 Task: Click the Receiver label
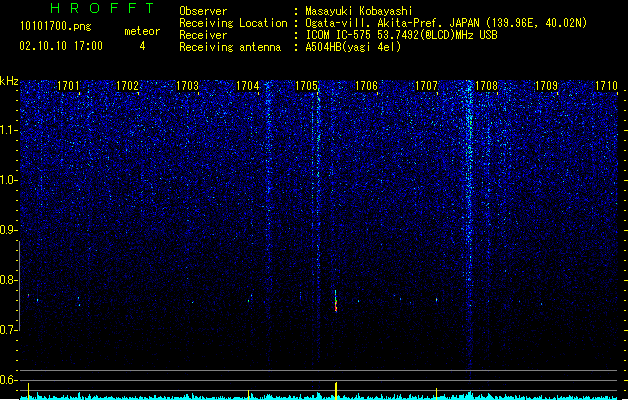coord(203,35)
